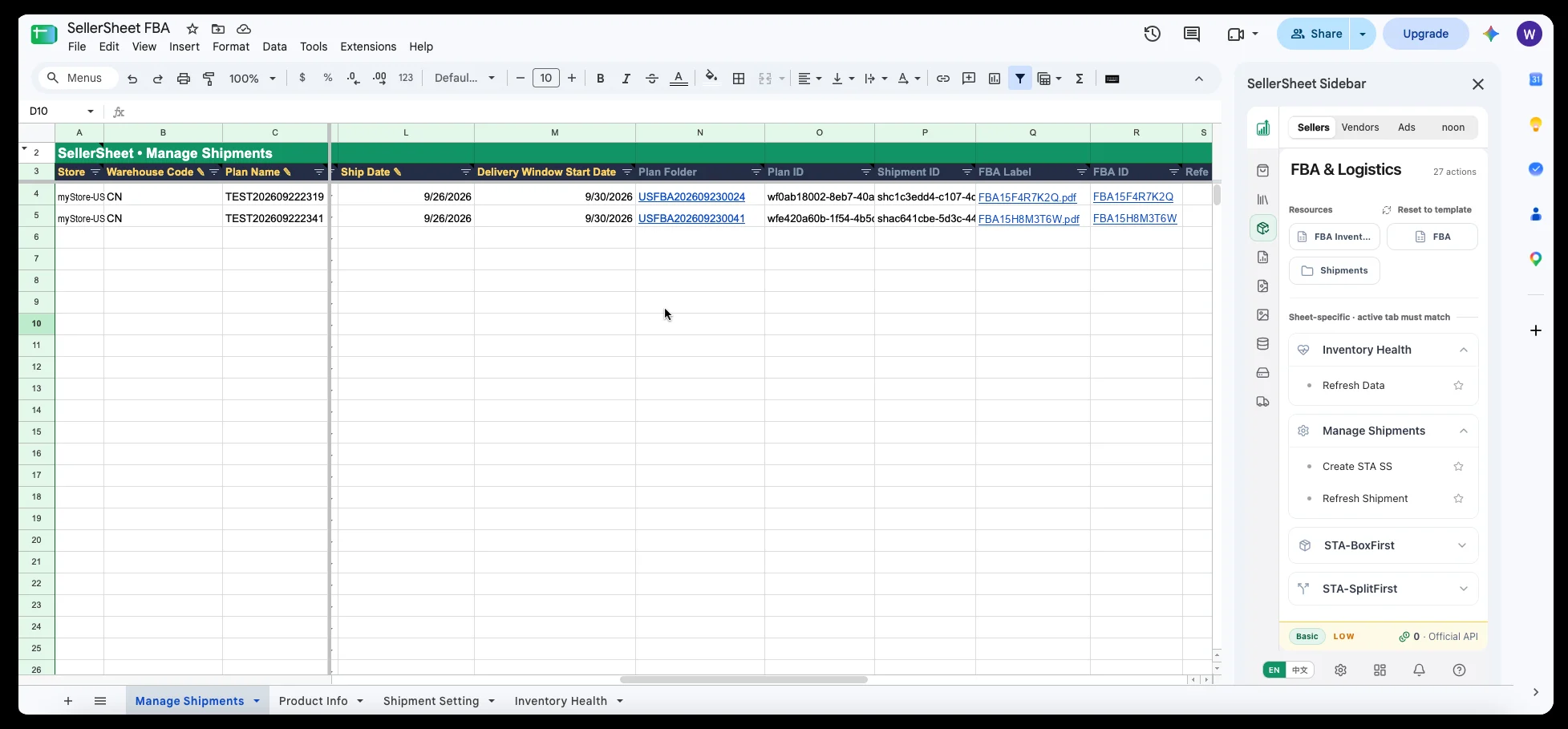Open the borders tool
1568x729 pixels.
[739, 79]
